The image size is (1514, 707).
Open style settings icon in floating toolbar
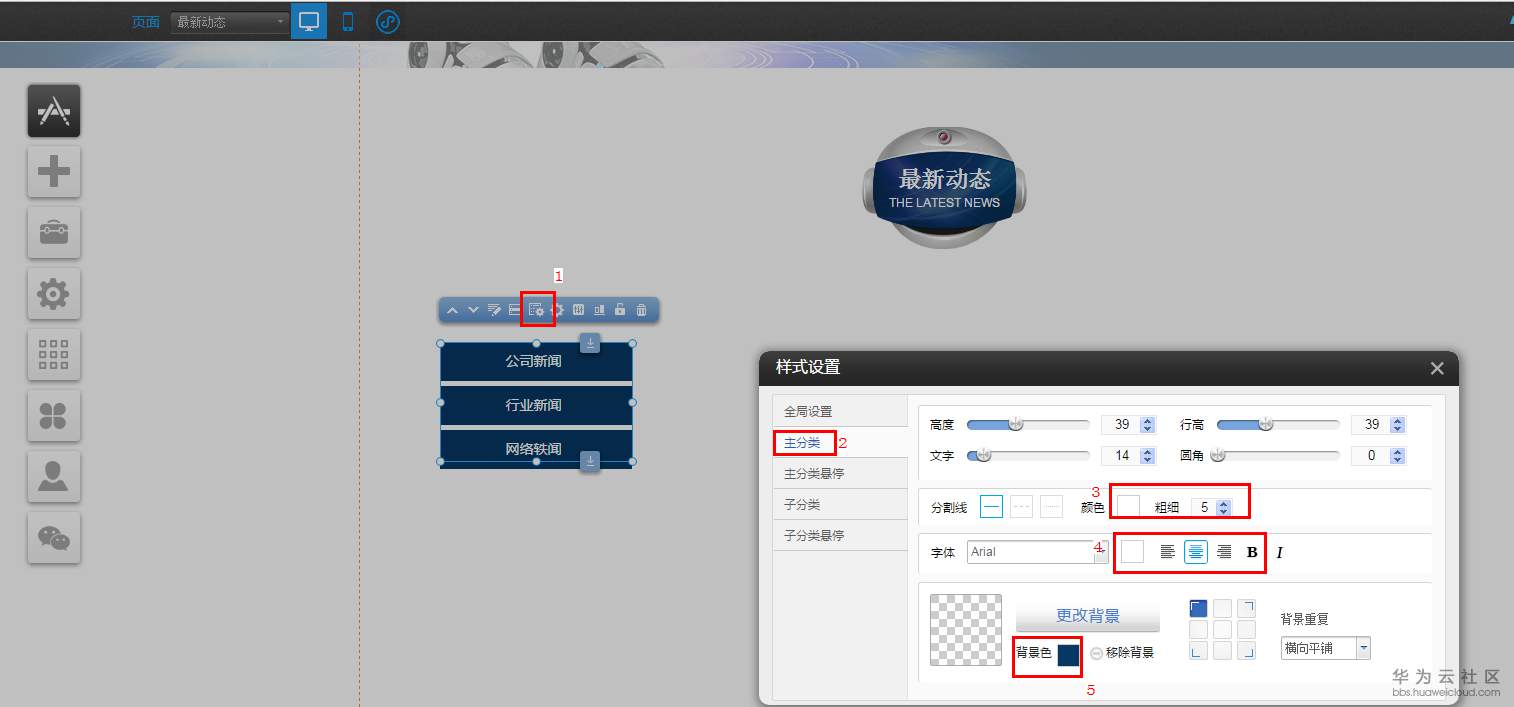tap(536, 310)
